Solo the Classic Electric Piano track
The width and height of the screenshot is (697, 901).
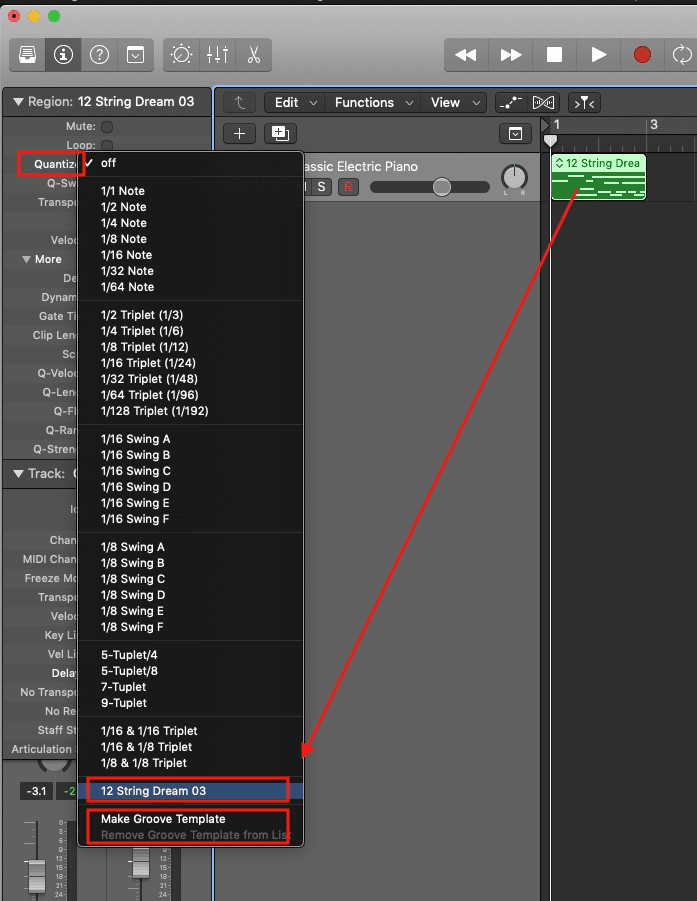click(x=321, y=187)
